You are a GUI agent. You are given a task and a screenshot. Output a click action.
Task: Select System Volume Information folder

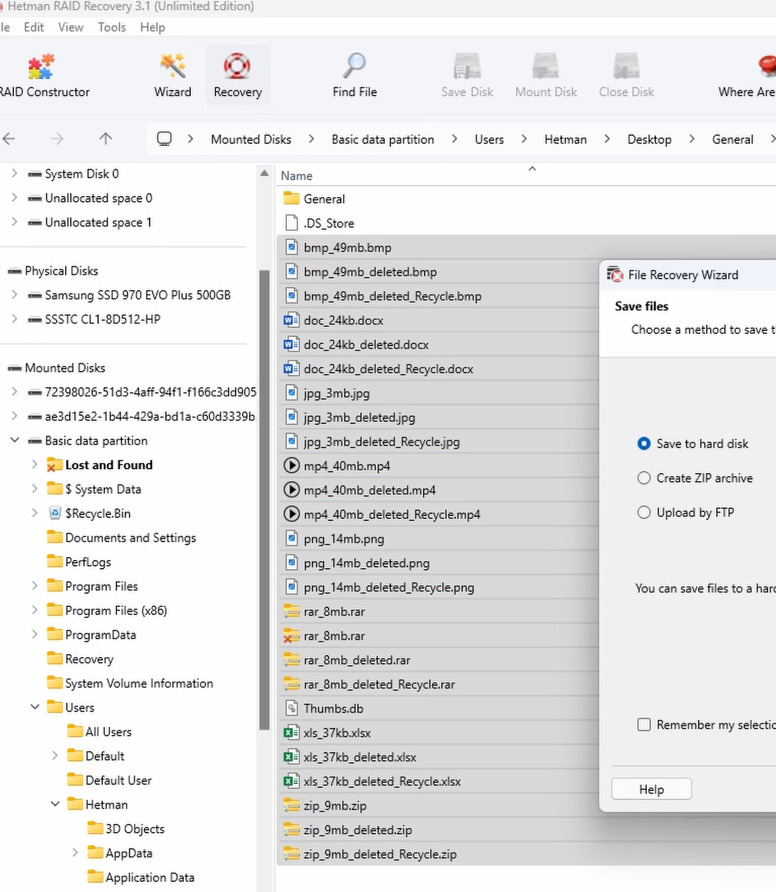(130, 683)
